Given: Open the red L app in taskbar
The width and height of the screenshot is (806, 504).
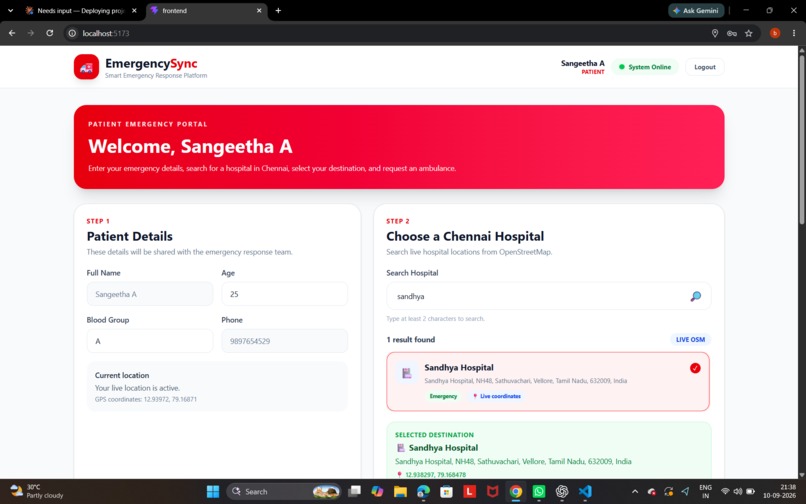Looking at the screenshot, I should 469,492.
